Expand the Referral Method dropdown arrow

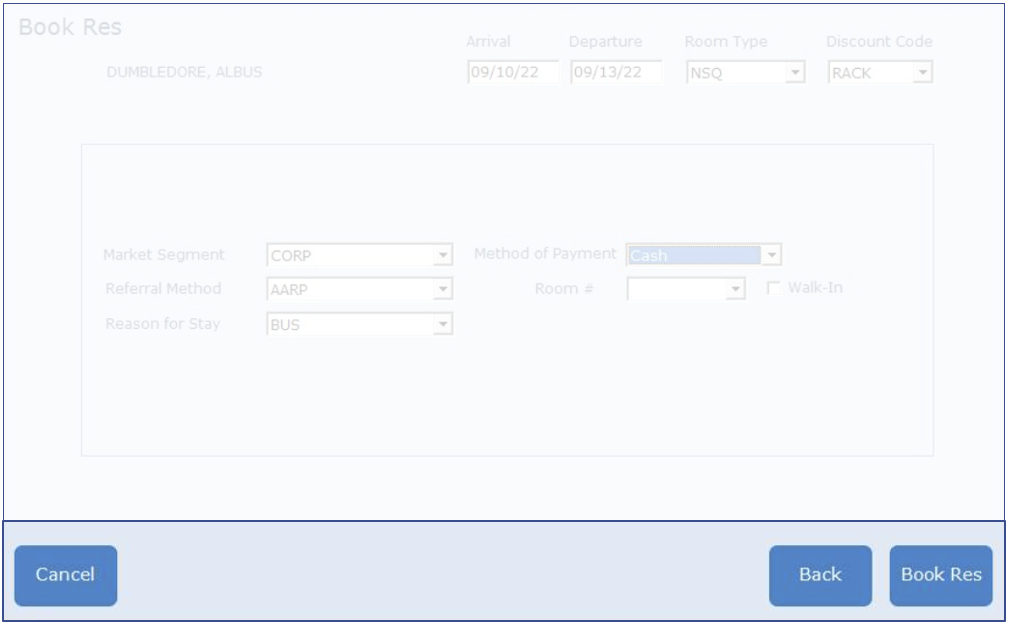442,290
